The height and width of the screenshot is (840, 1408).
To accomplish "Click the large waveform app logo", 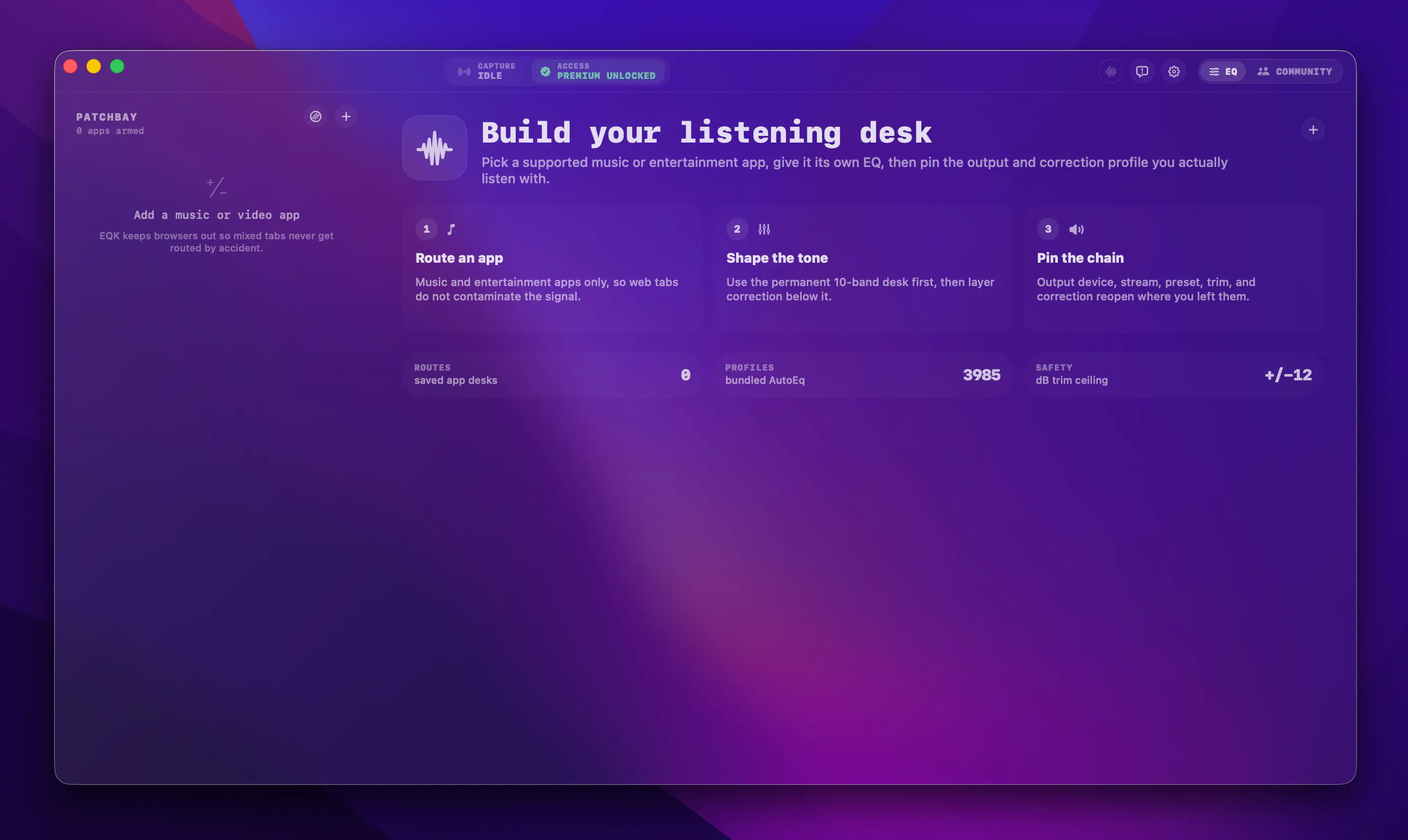I will [435, 148].
